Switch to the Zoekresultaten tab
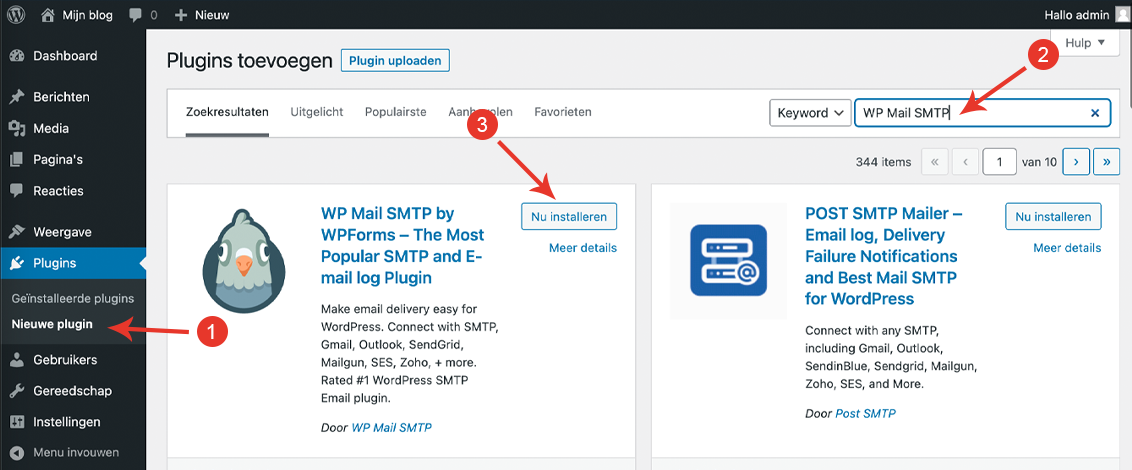This screenshot has height=470, width=1132. click(227, 112)
